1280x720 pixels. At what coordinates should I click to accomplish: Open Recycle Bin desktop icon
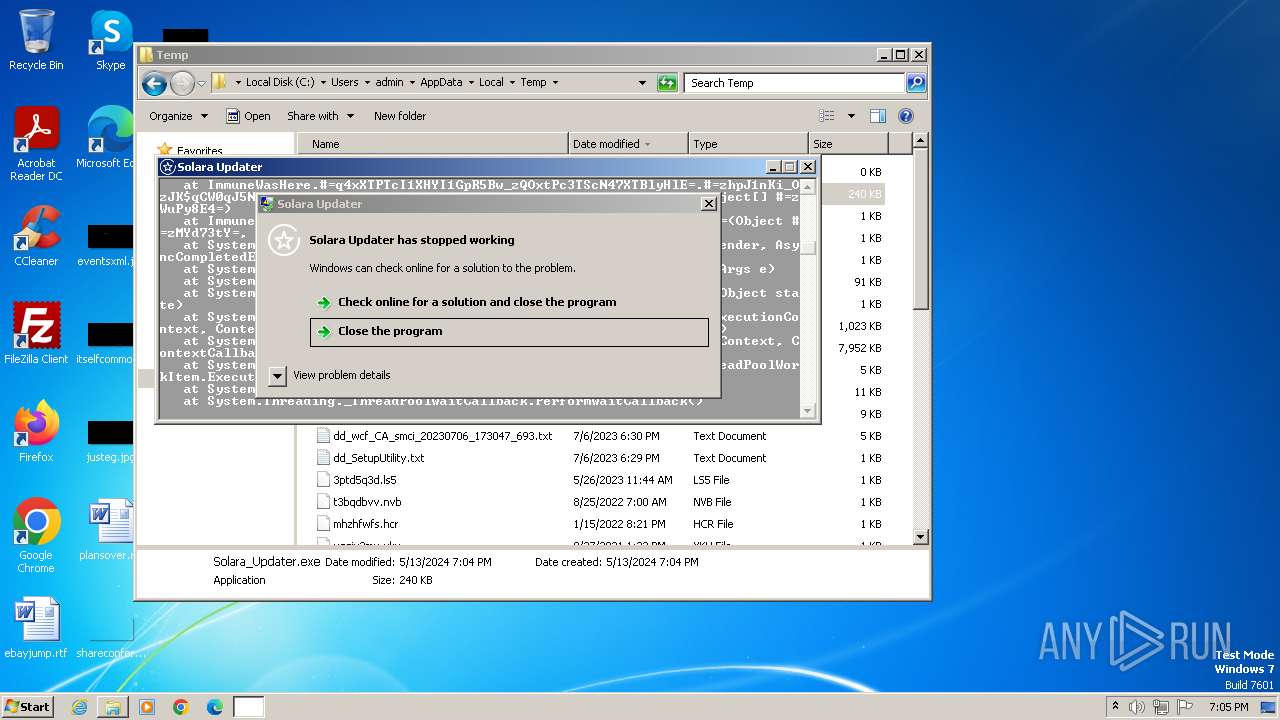36,40
